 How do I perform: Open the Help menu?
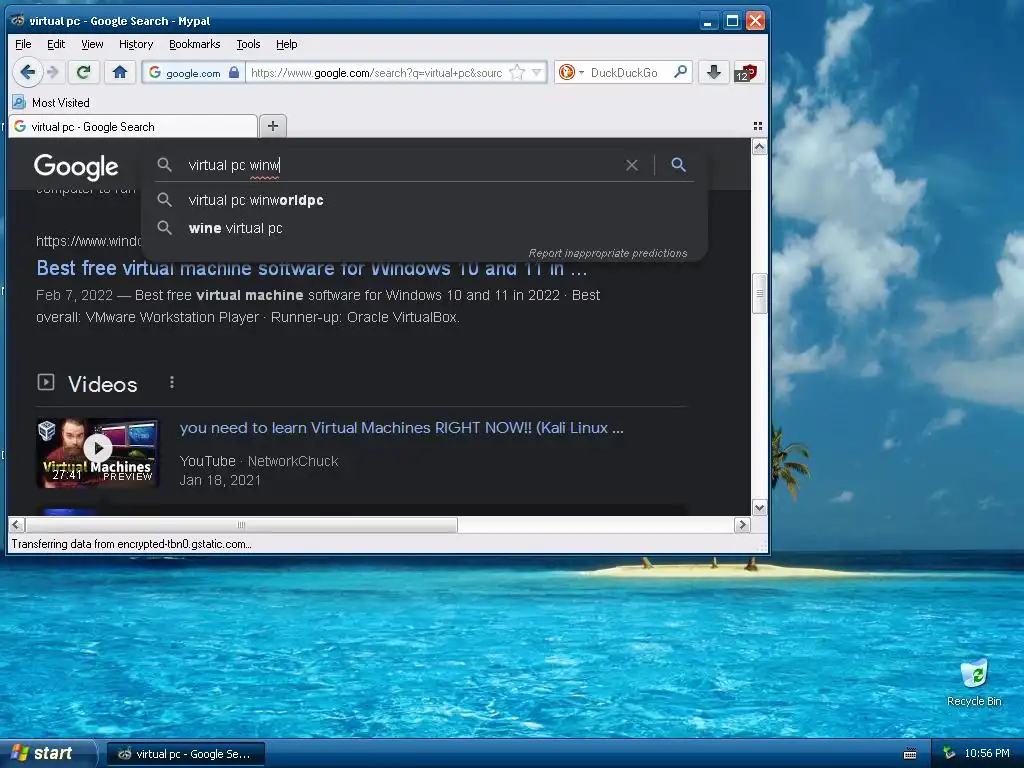click(287, 44)
